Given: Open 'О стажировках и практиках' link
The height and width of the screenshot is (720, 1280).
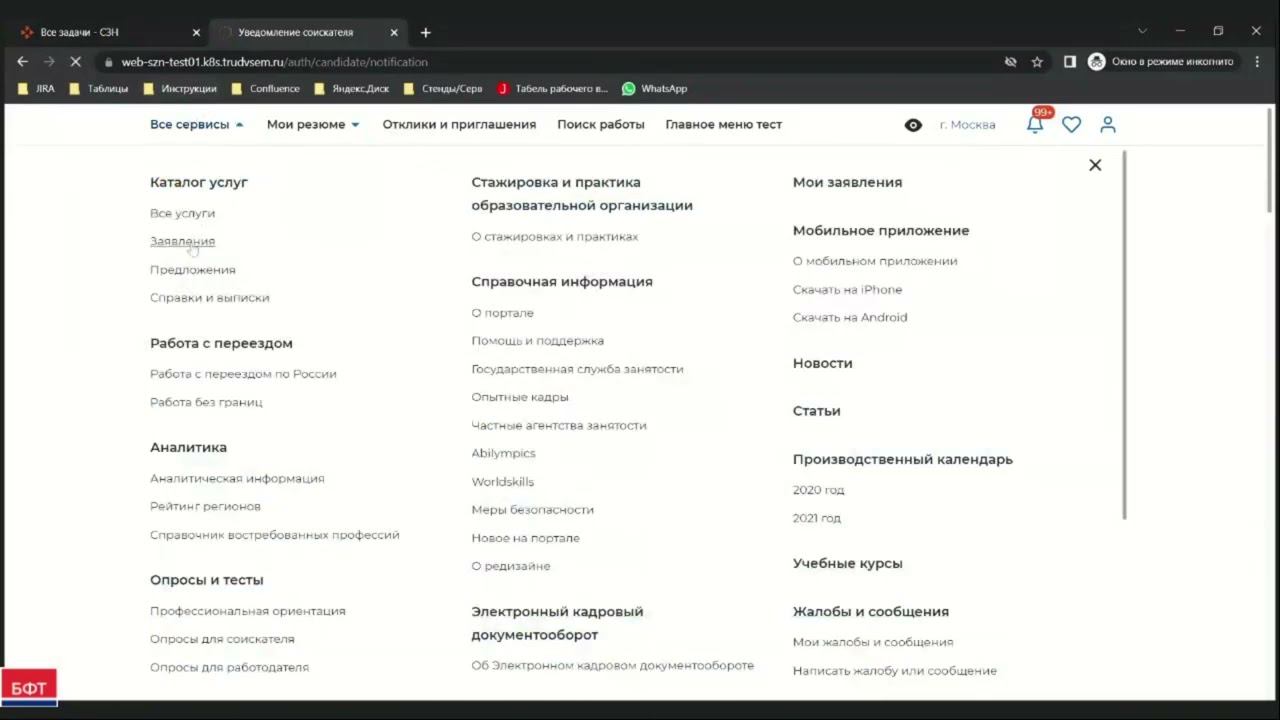Looking at the screenshot, I should click(x=555, y=236).
